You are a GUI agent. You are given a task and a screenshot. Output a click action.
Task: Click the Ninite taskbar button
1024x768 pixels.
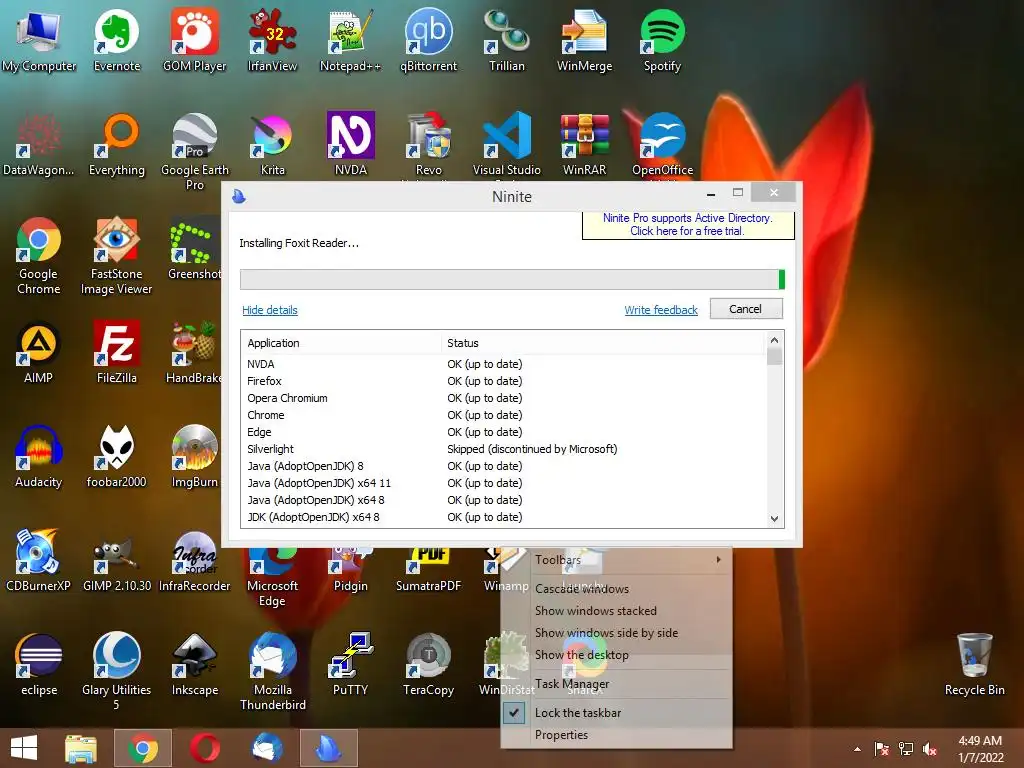[328, 748]
